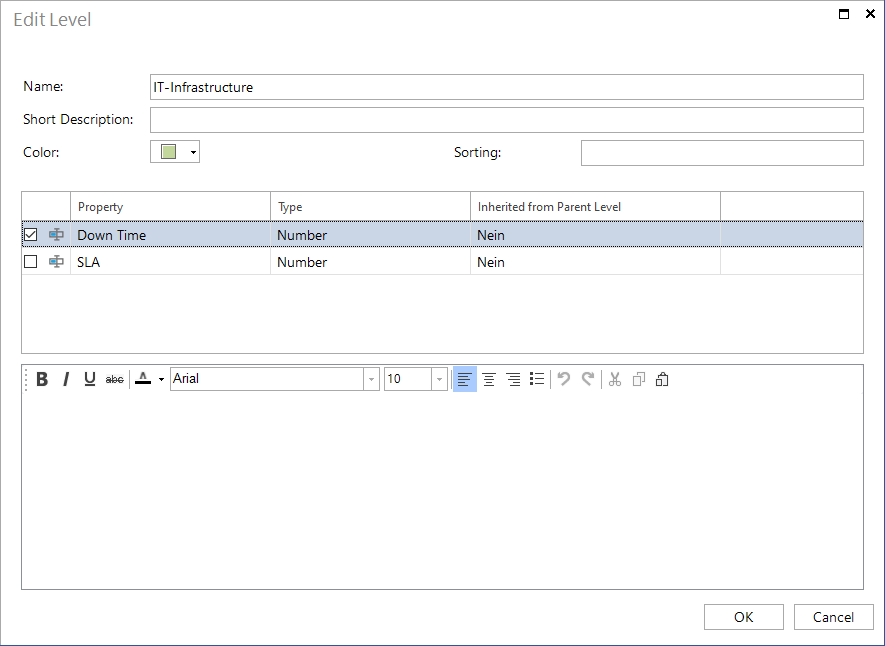Click the Sorting input field
Screen dimensions: 885x646
[722, 153]
